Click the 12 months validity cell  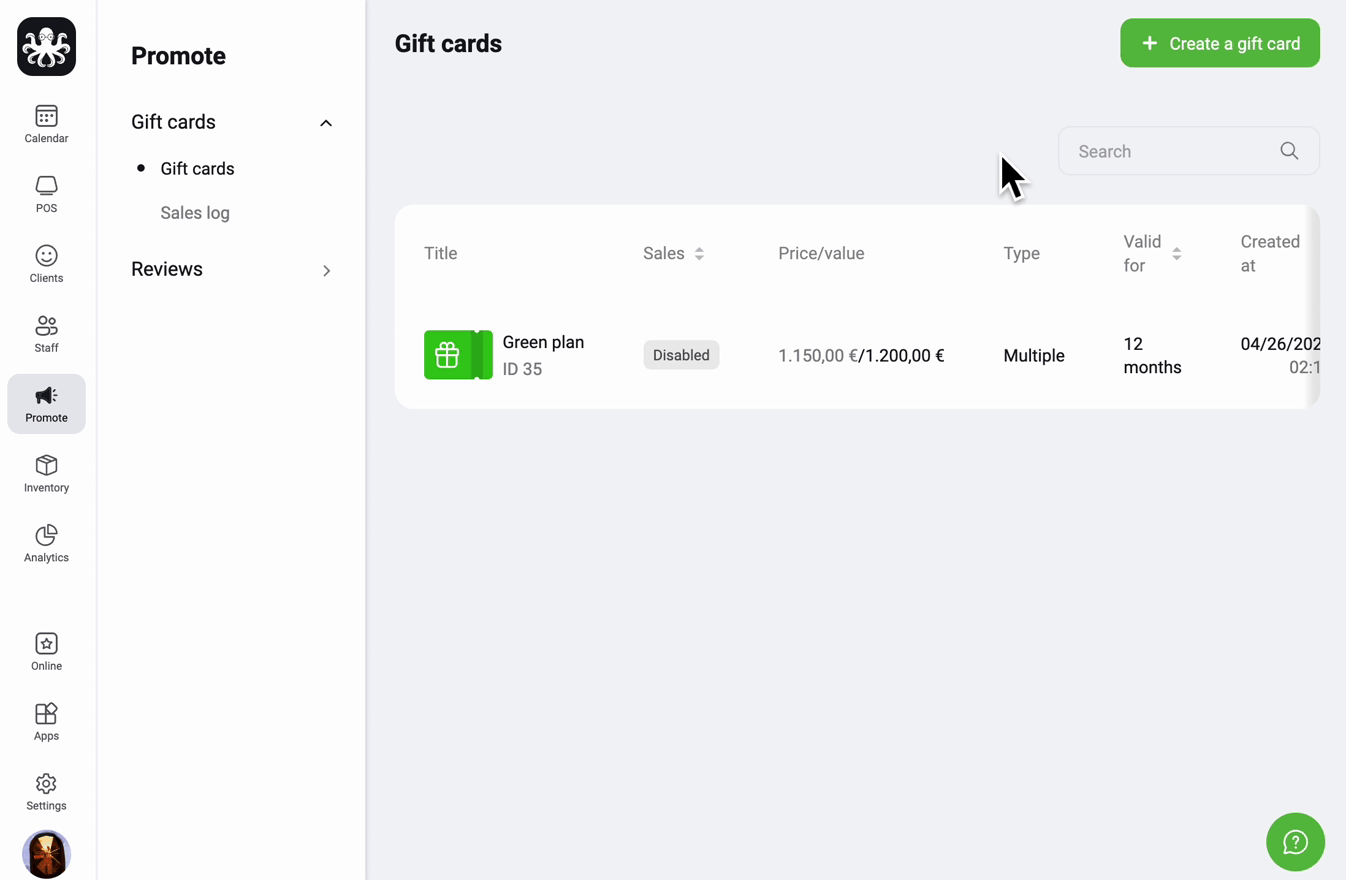pos(1152,355)
